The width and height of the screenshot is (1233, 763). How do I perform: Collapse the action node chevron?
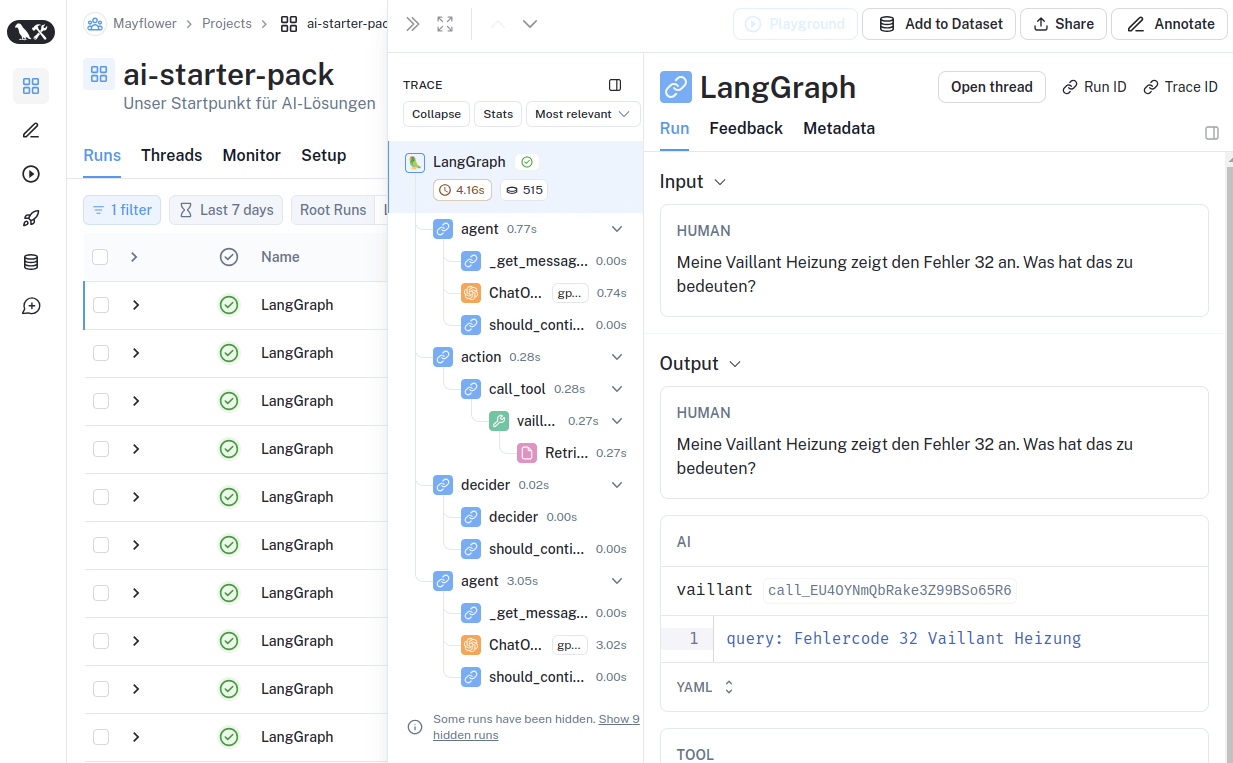pos(617,357)
